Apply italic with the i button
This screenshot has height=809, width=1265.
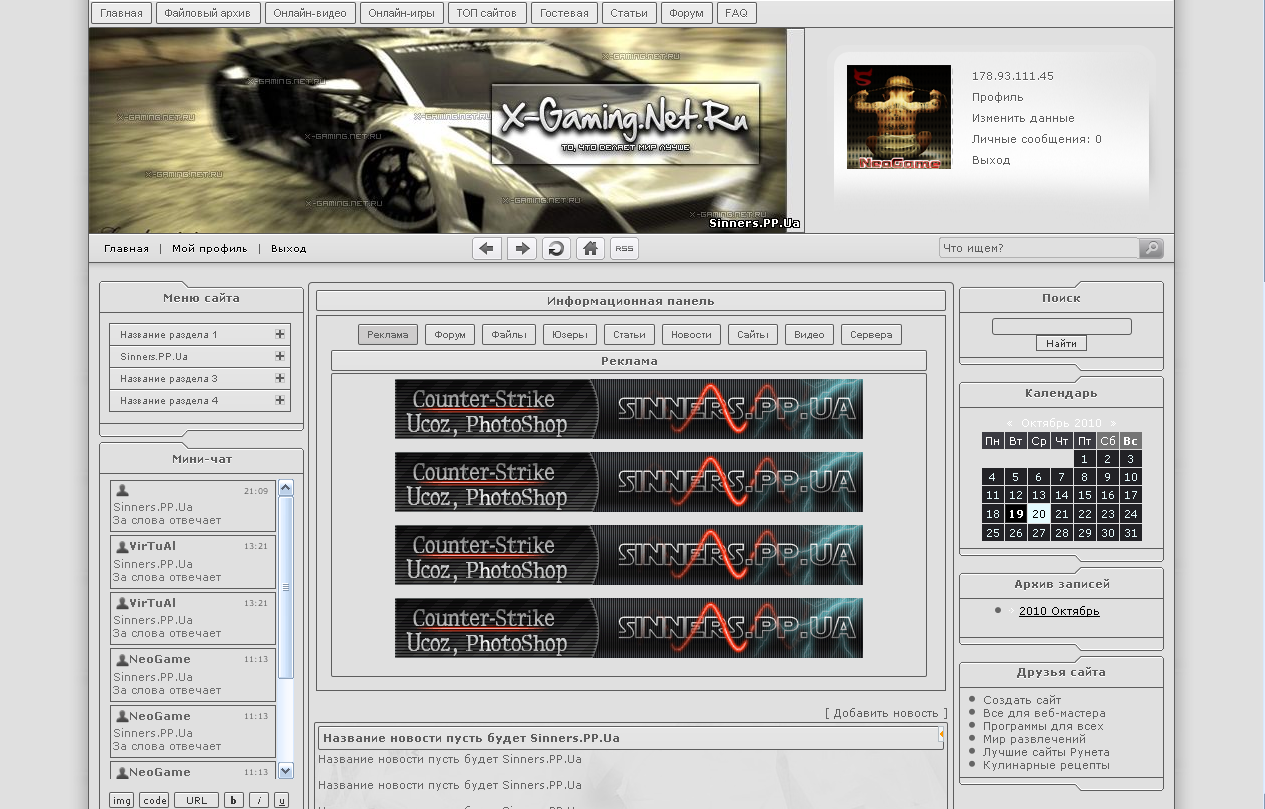(x=259, y=800)
